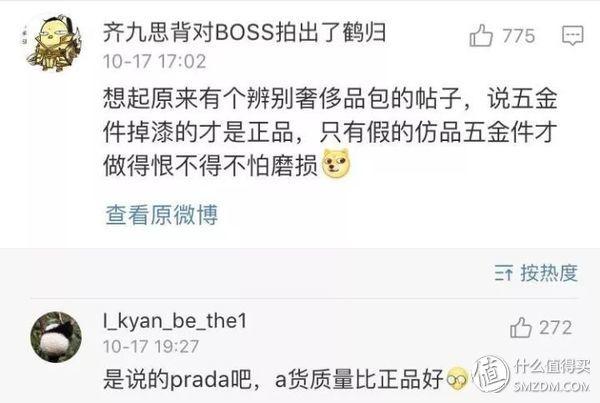Click the main comment text about 奢侈品包
Screen dimensions: 600x403
[330, 132]
